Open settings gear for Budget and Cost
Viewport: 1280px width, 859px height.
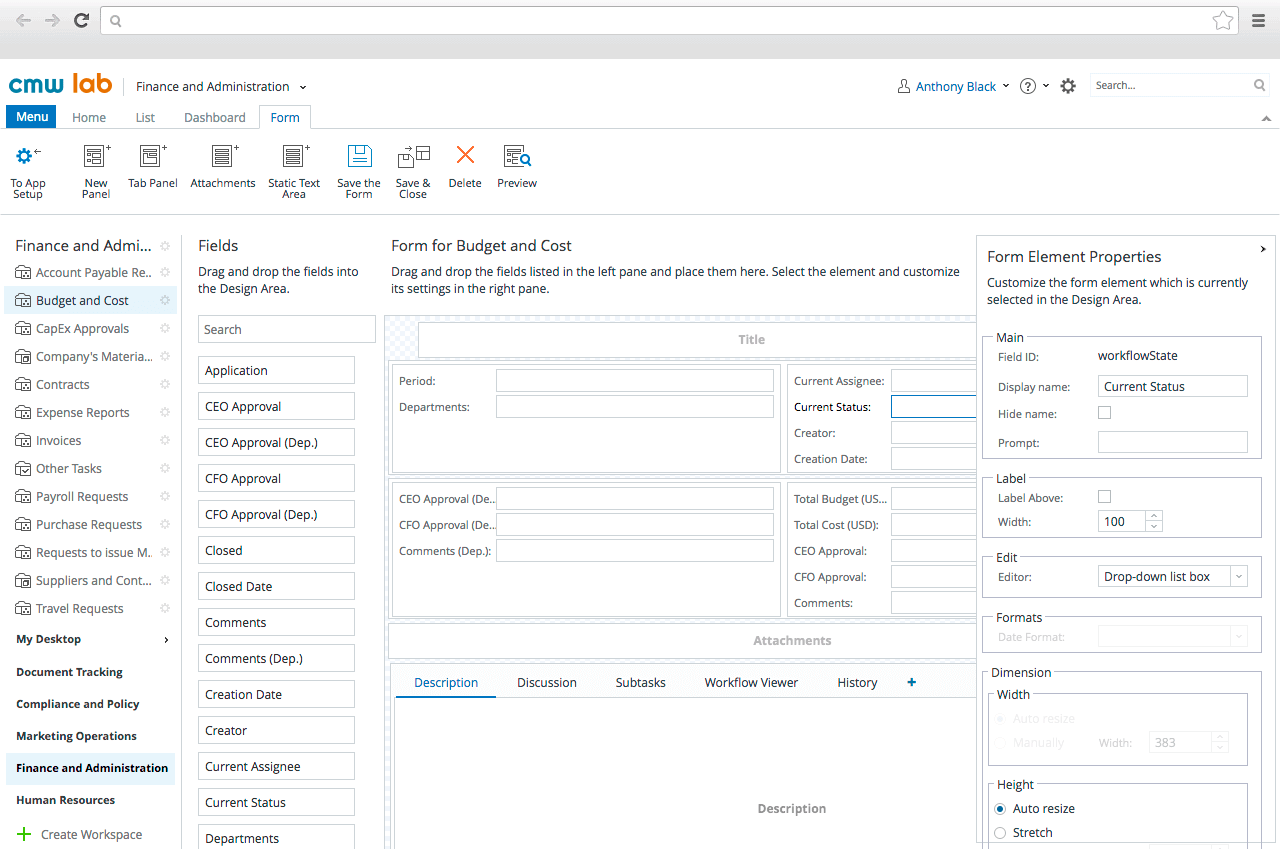(x=165, y=301)
